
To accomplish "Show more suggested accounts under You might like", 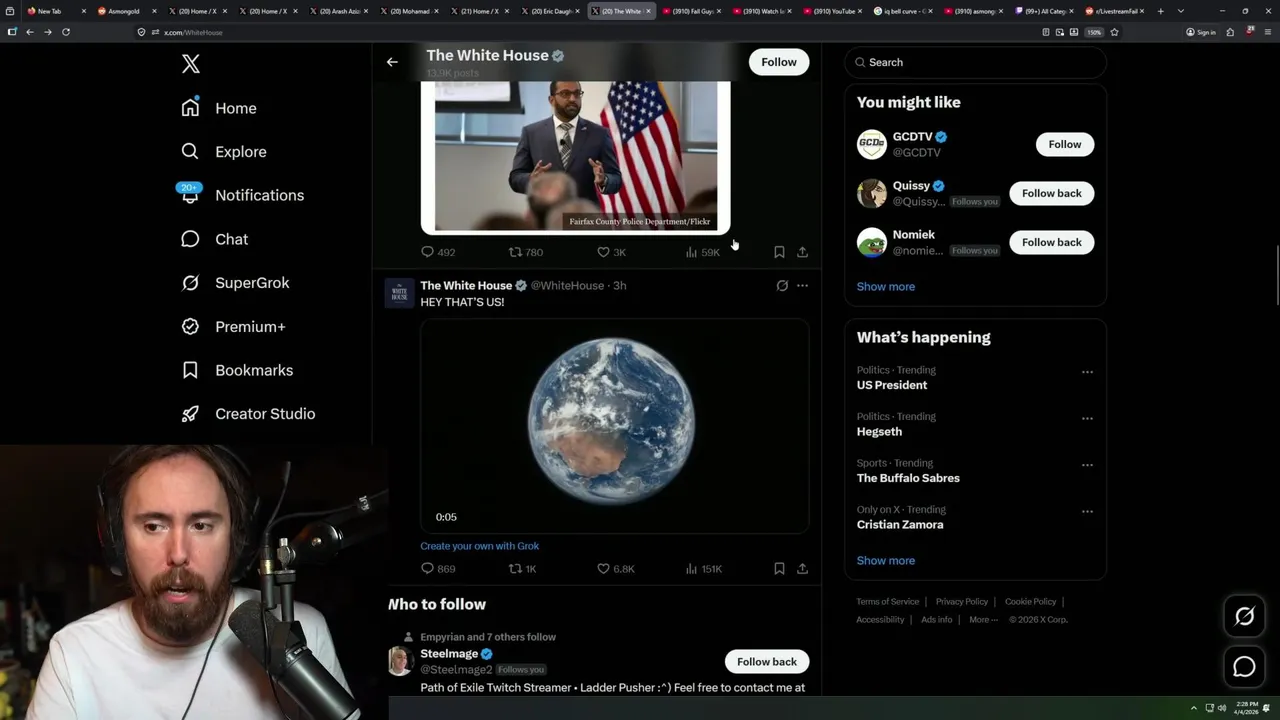I will click(885, 287).
